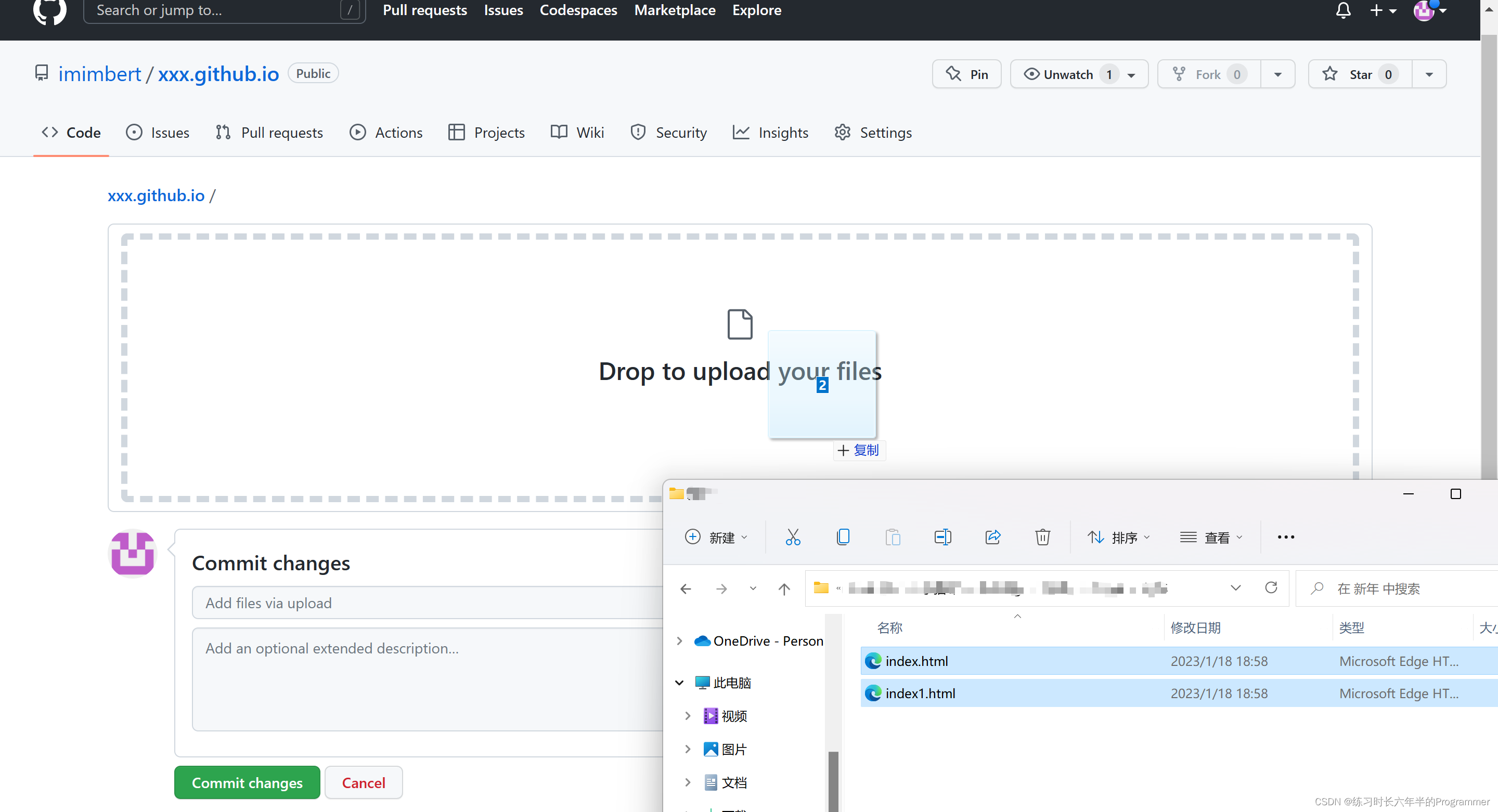Click the notifications bell icon
Viewport: 1498px width, 812px height.
1342,10
